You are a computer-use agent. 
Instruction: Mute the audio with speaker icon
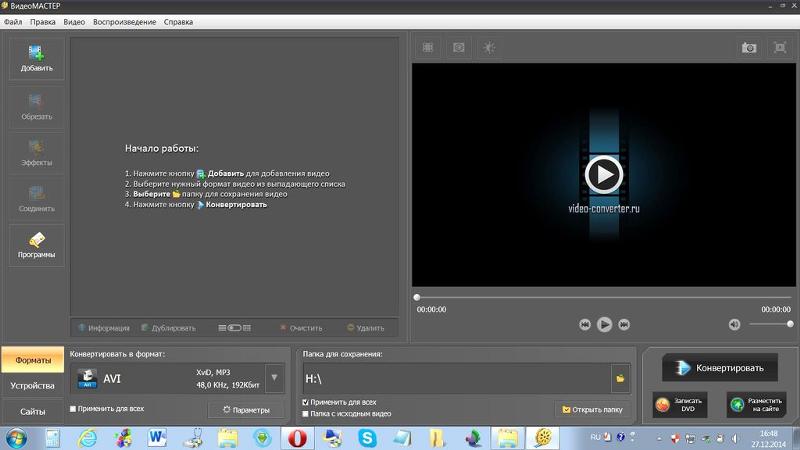click(734, 324)
